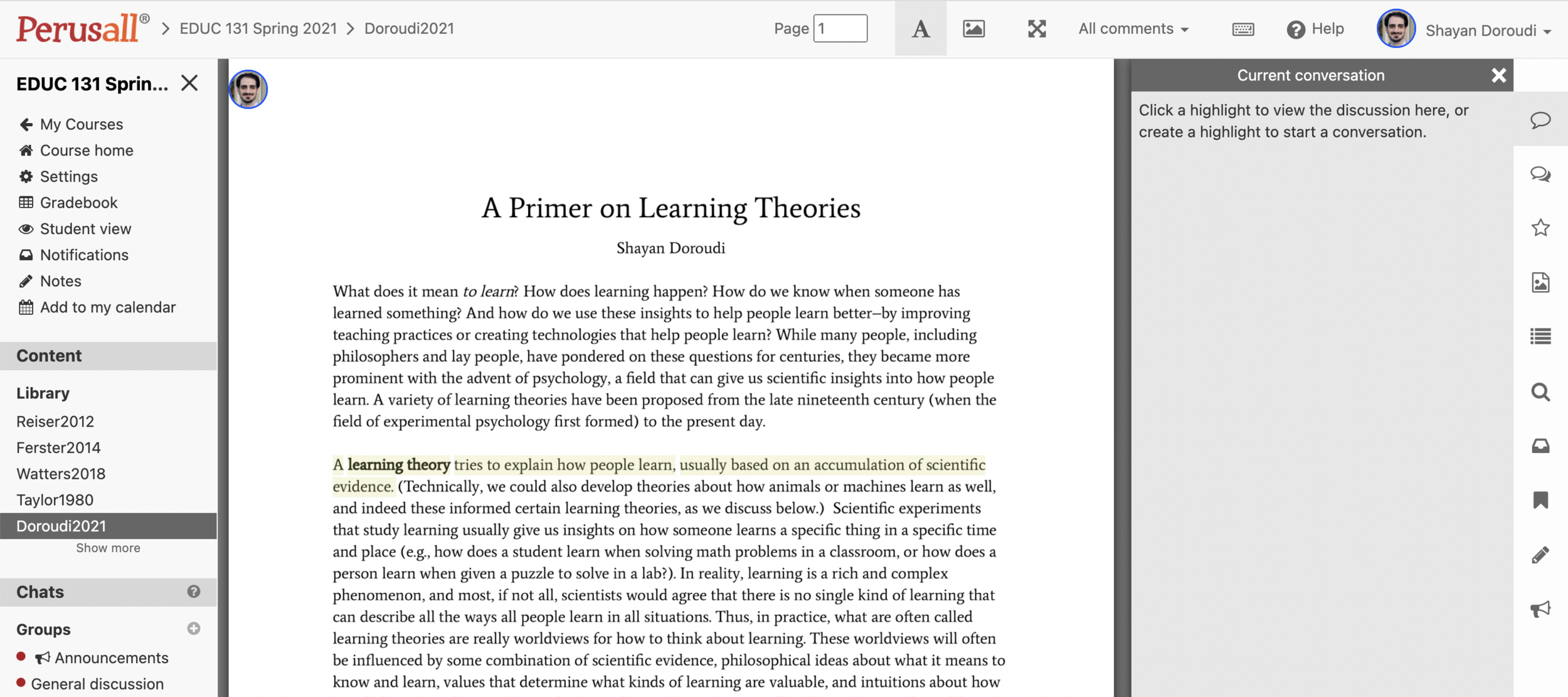Click the text annotation mode A icon

tap(920, 29)
